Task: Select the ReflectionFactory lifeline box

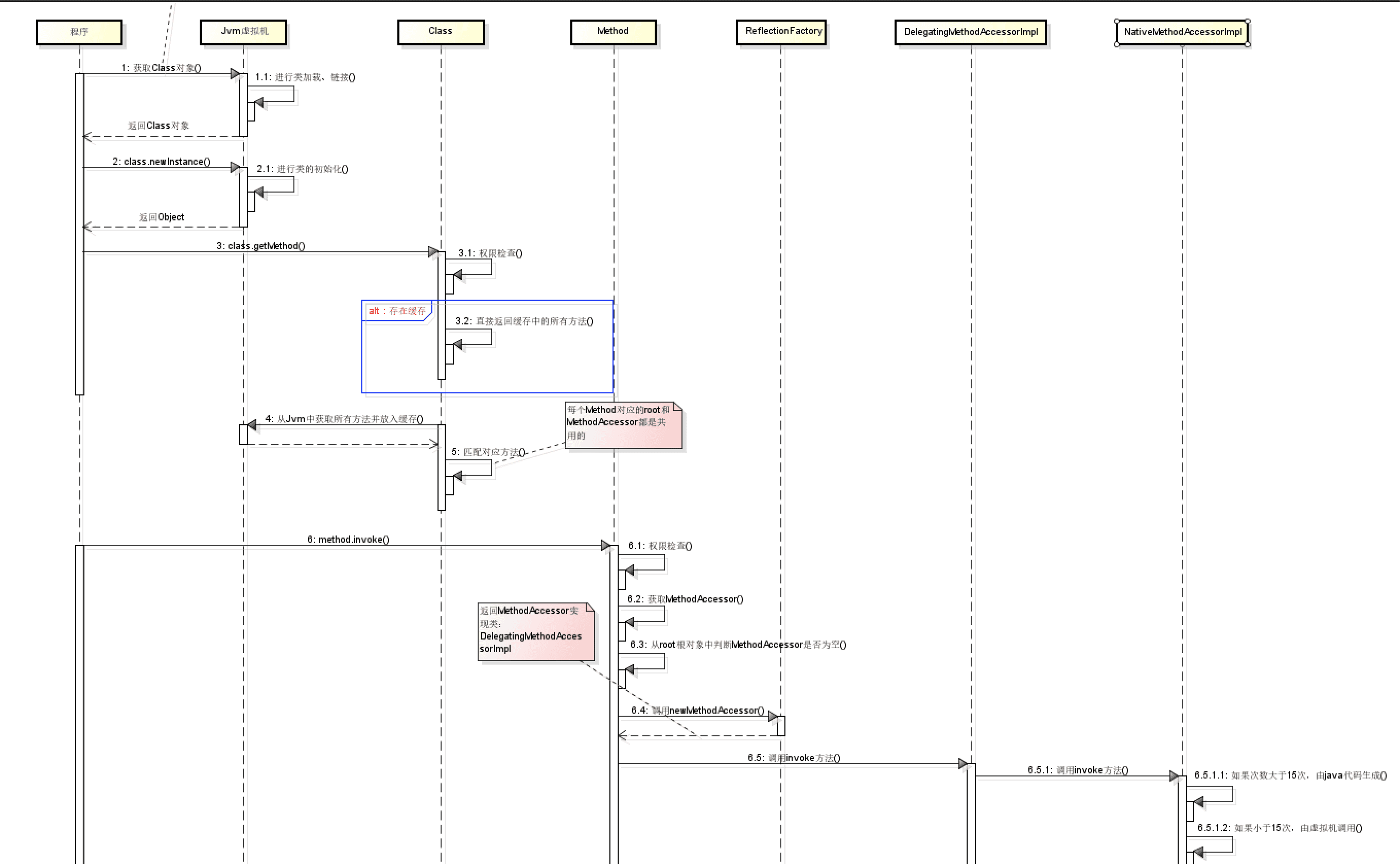Action: [781, 32]
